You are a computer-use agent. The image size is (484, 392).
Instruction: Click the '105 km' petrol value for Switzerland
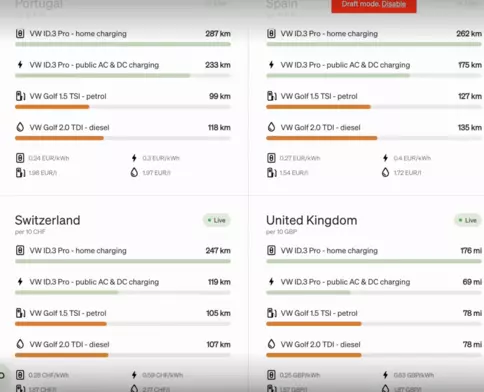[x=218, y=313]
